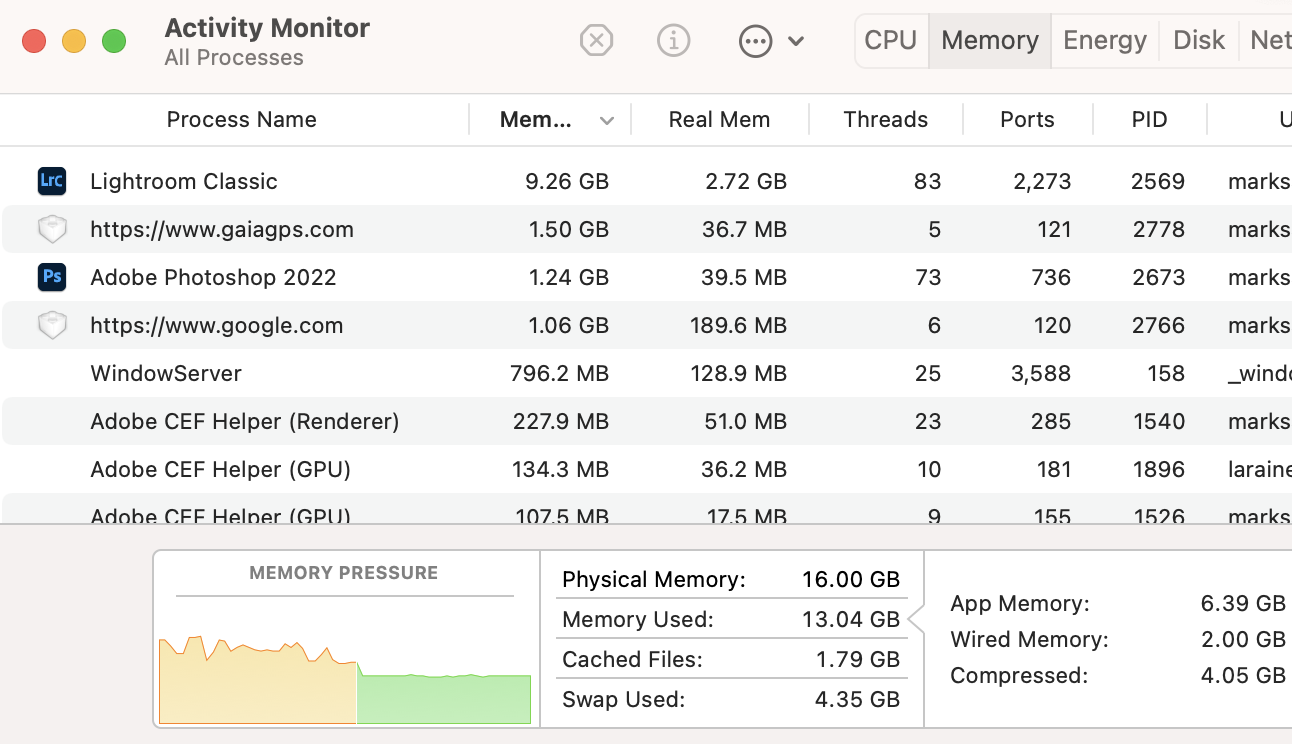The height and width of the screenshot is (744, 1292).
Task: Select the https://www.gaiagps.com process
Action: (222, 229)
